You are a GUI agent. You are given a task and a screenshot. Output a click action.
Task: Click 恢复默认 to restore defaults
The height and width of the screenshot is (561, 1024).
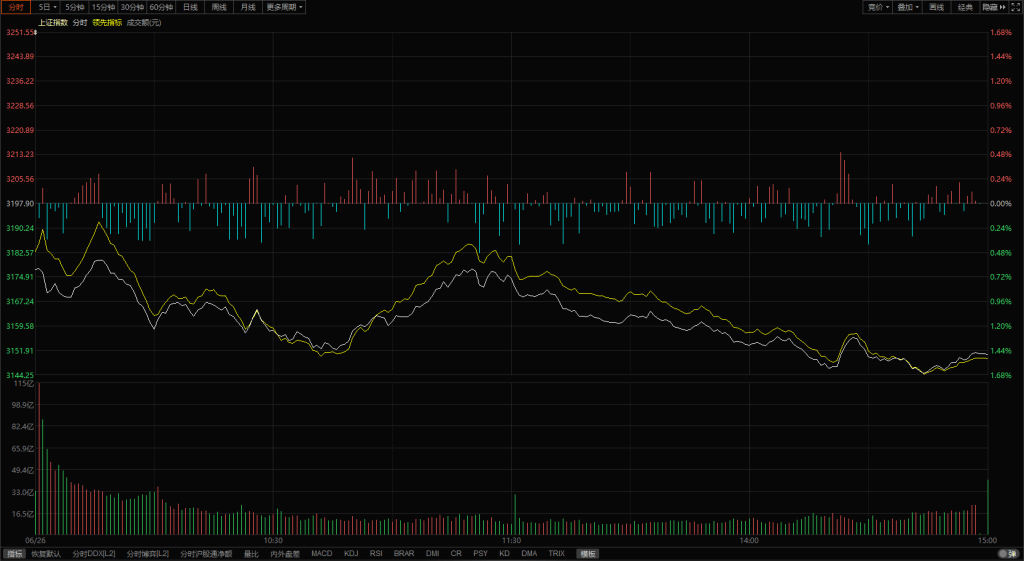click(x=46, y=553)
